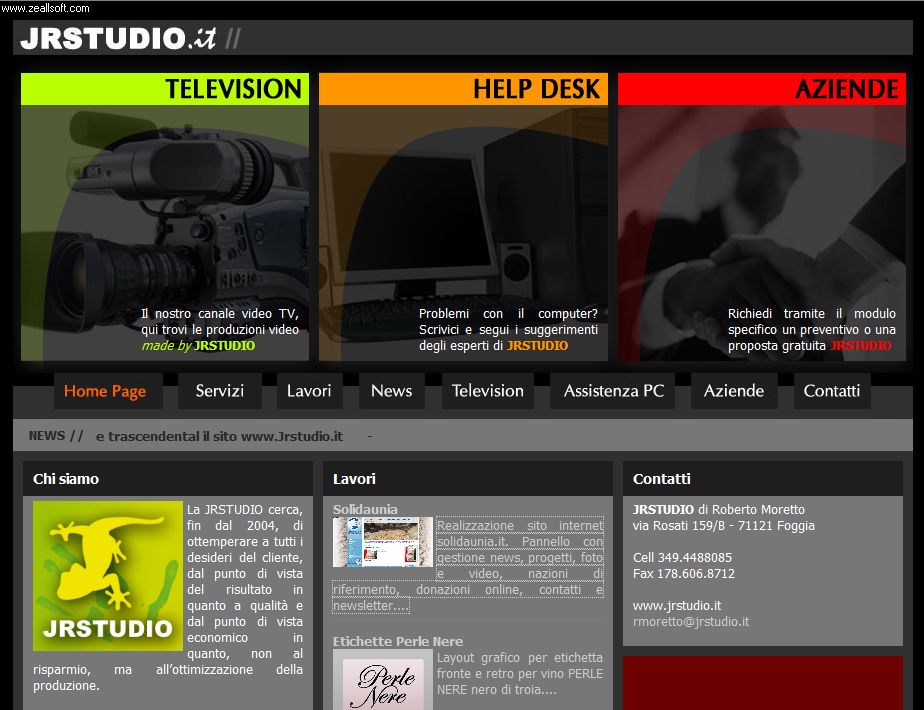Click the yellow gecko JRSTUDIO logo image

pos(108,576)
